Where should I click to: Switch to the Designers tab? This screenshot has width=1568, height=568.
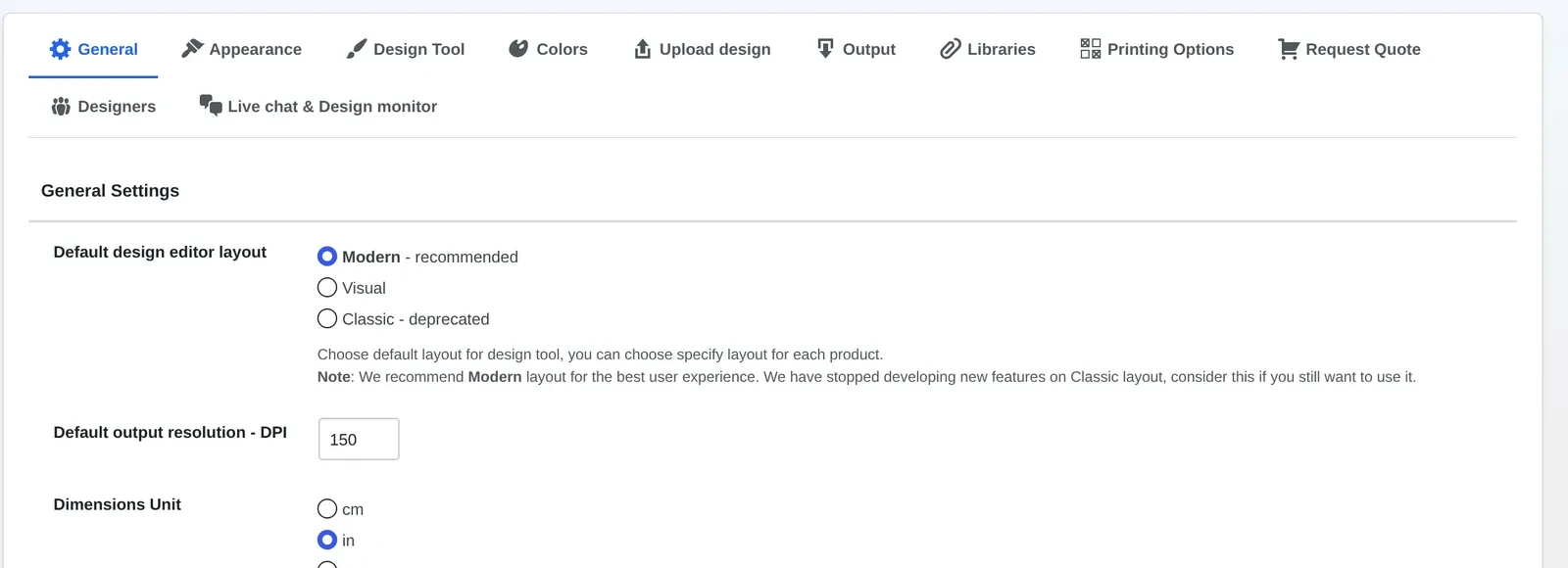click(x=104, y=106)
